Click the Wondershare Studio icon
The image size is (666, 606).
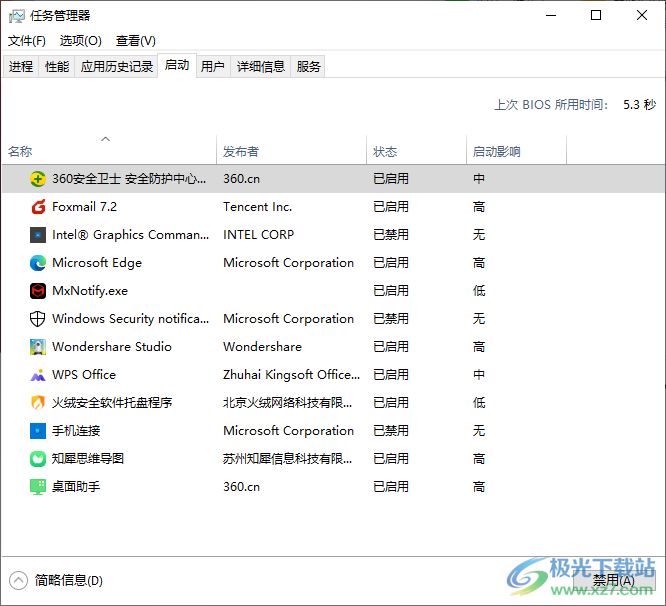pyautogui.click(x=38, y=347)
